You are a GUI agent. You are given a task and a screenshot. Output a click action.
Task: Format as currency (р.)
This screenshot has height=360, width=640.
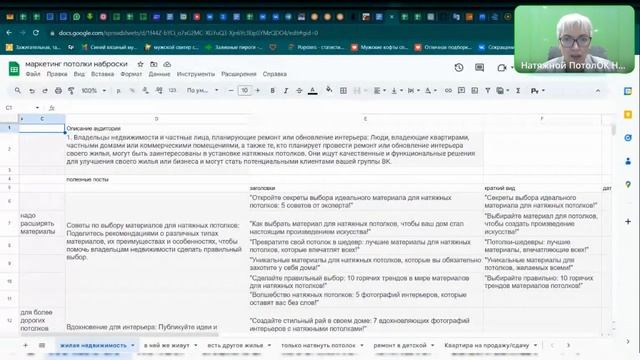(x=118, y=91)
